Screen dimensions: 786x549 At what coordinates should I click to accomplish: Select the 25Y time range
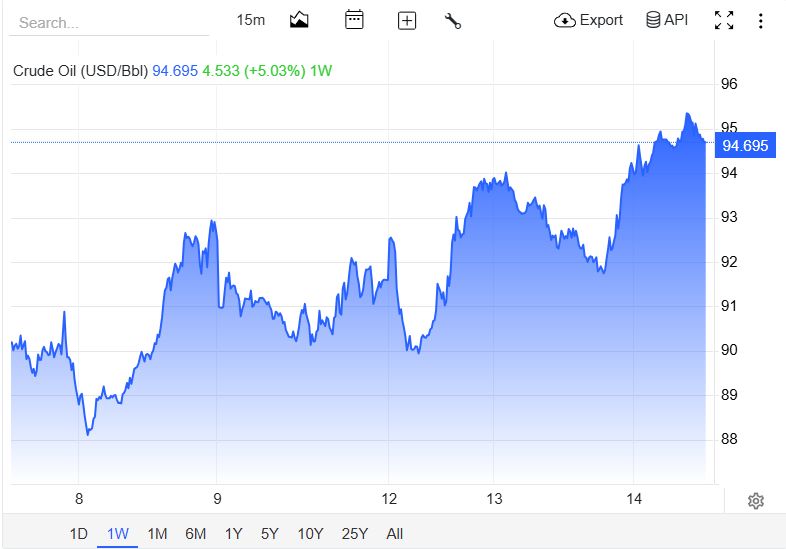coord(354,533)
